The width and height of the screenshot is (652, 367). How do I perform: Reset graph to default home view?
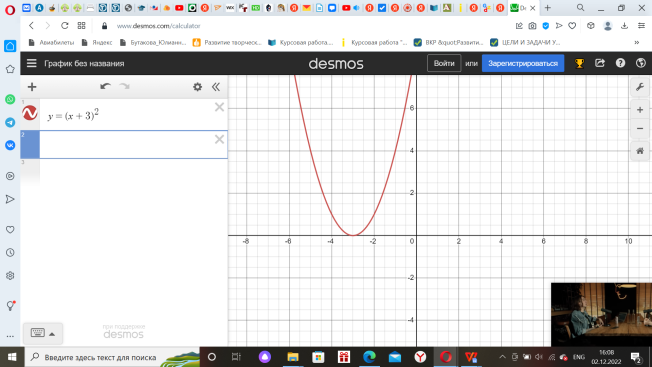(x=640, y=151)
